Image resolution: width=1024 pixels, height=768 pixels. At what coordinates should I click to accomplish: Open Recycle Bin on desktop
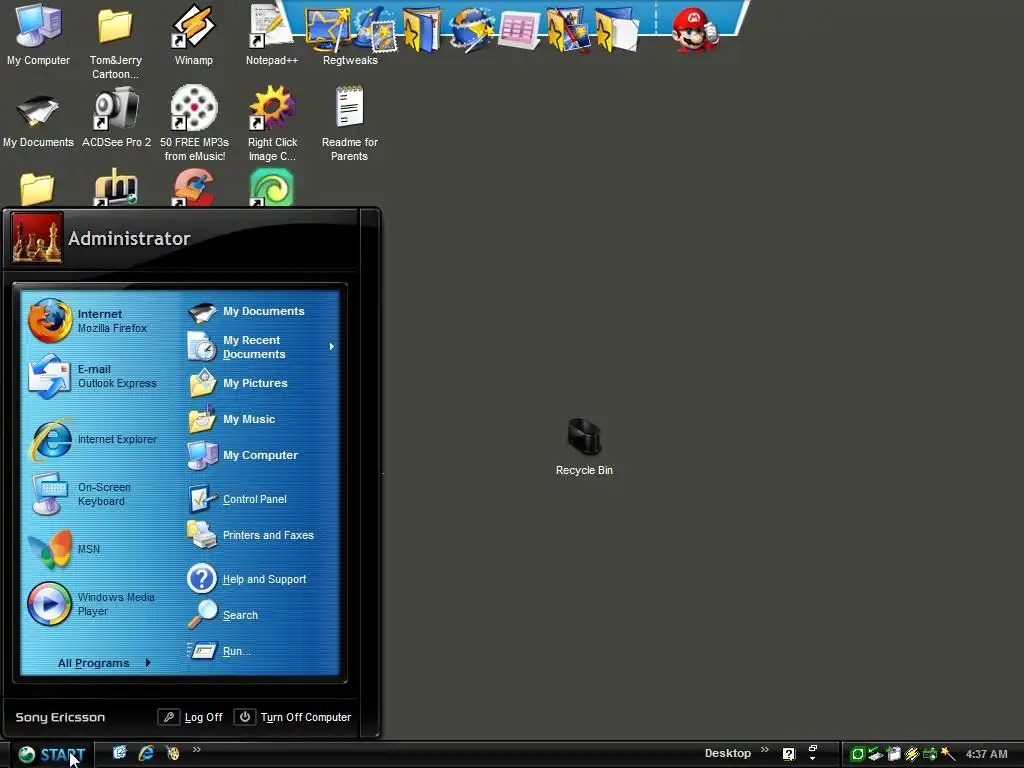pyautogui.click(x=584, y=447)
